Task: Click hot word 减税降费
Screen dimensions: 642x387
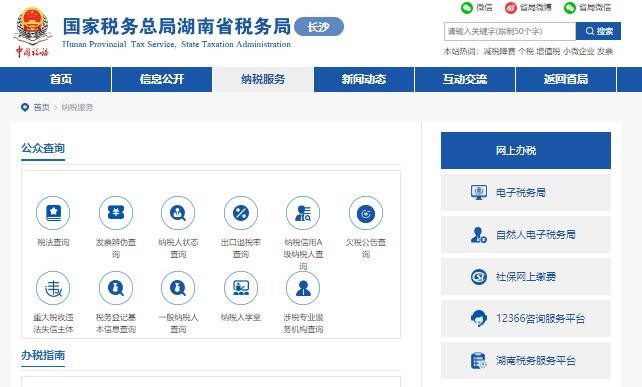Action: coord(499,52)
